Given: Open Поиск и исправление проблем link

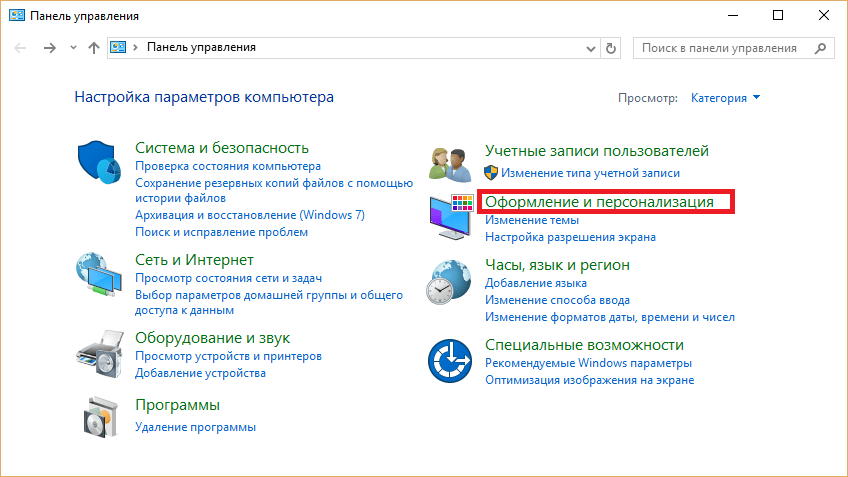Looking at the screenshot, I should (221, 232).
